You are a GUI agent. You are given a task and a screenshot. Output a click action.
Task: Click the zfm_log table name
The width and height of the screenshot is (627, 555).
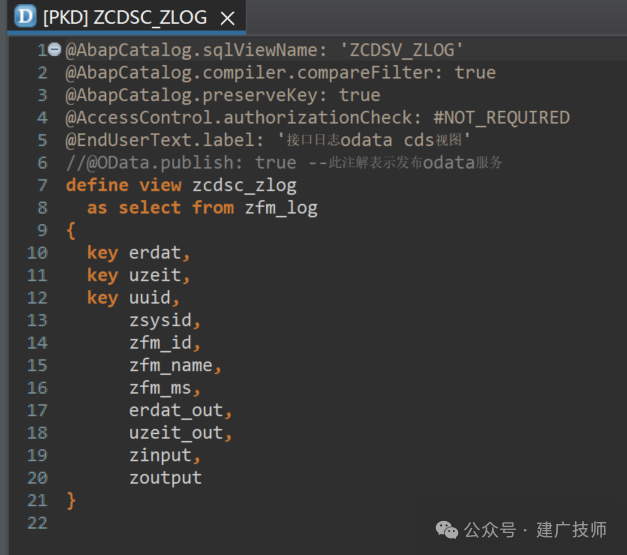tap(281, 208)
